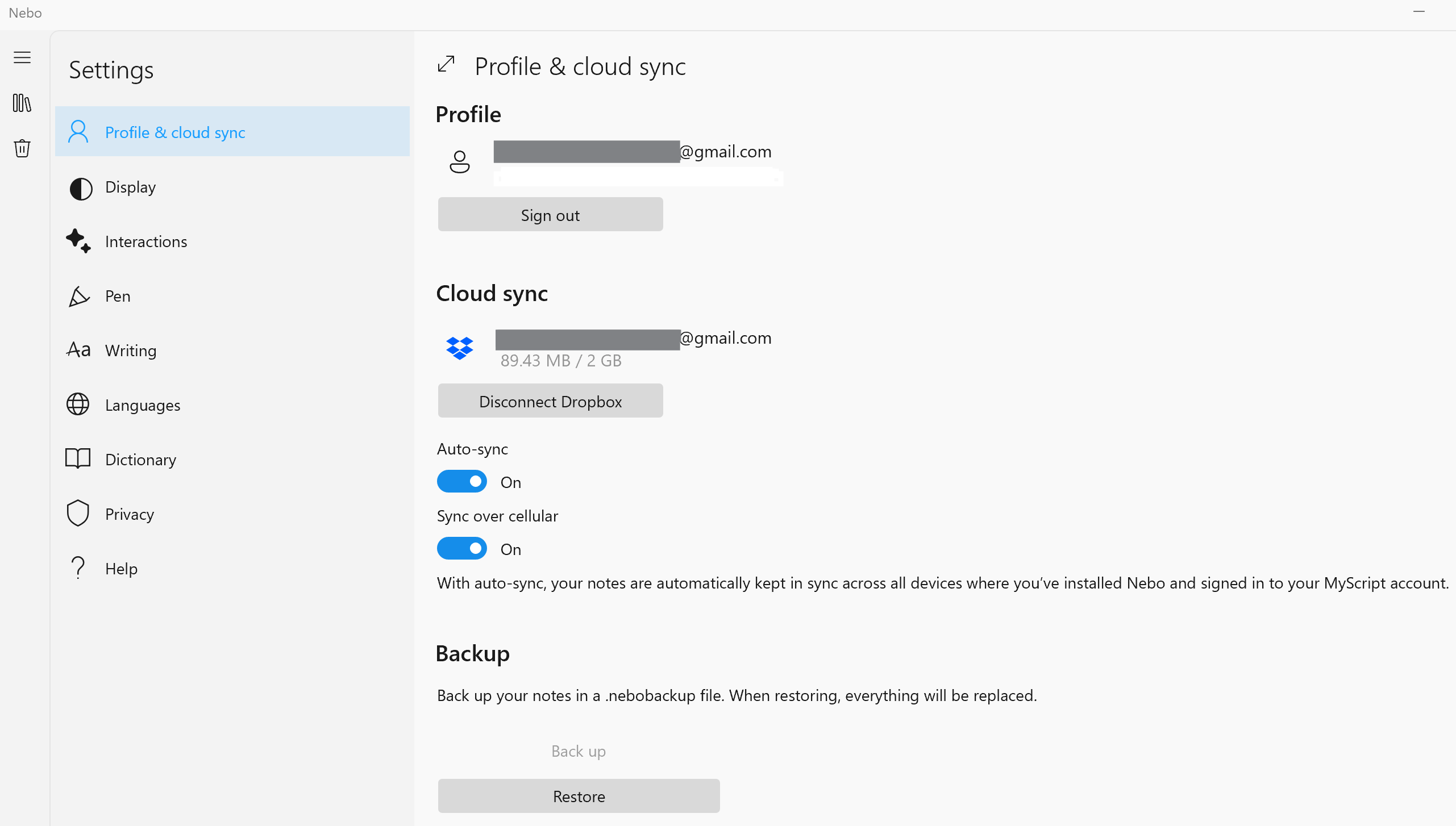Click the expand arrows beside page title
The width and height of the screenshot is (1456, 826).
[x=446, y=64]
